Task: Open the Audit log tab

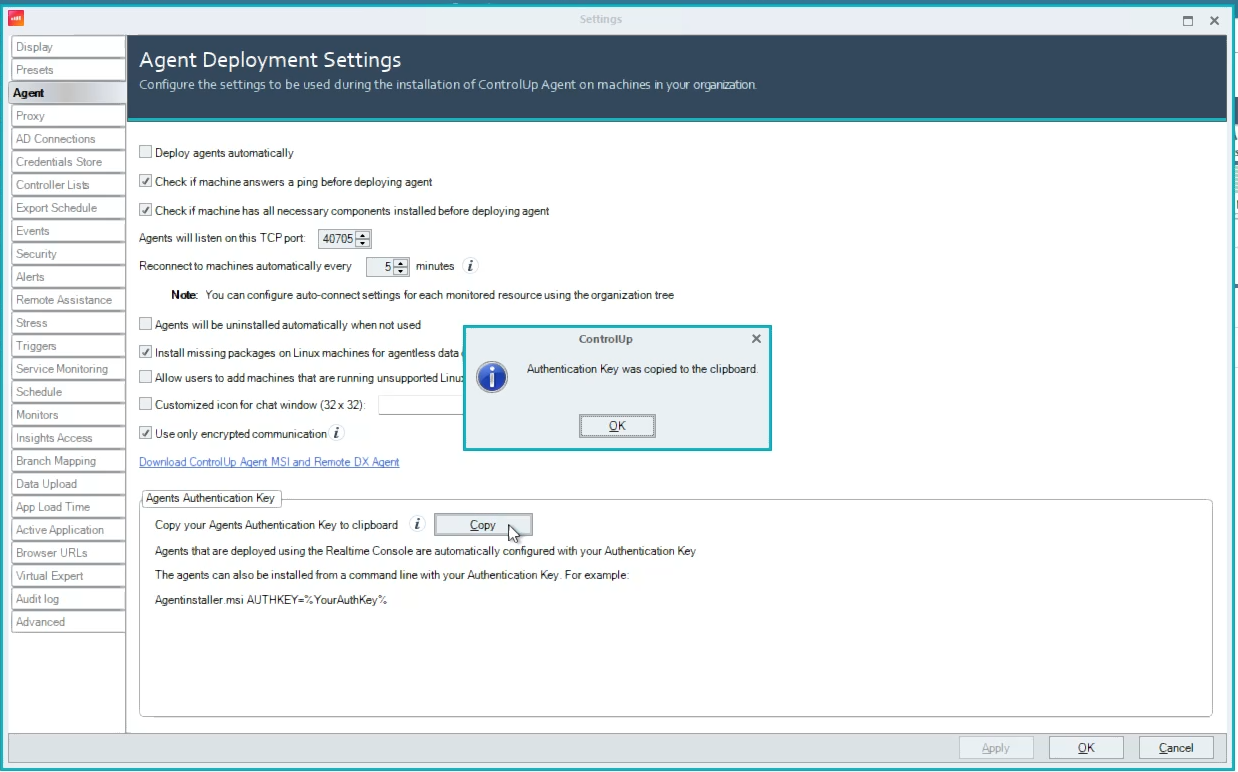Action: [67, 599]
